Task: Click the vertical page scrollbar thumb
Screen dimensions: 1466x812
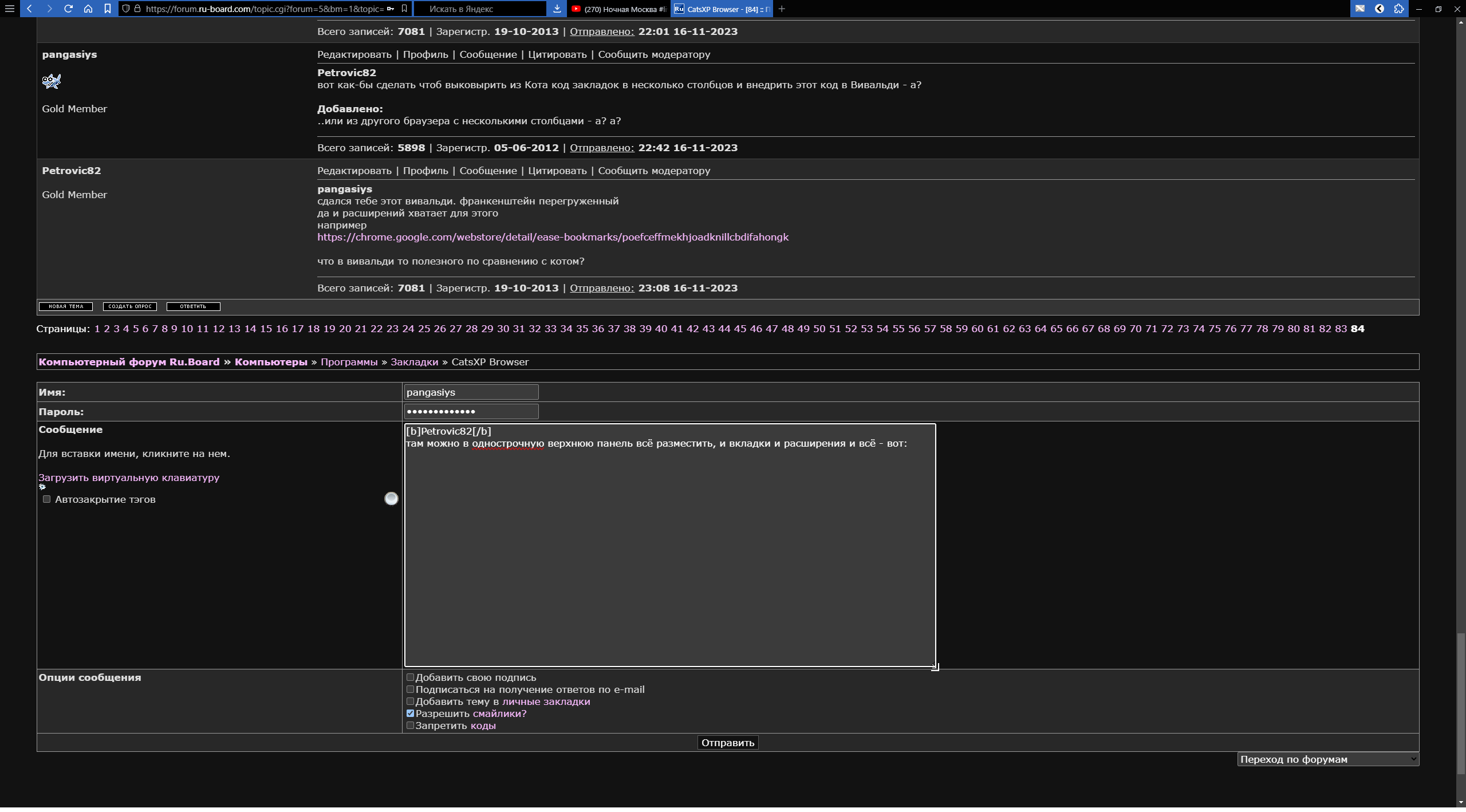Action: [x=1460, y=703]
